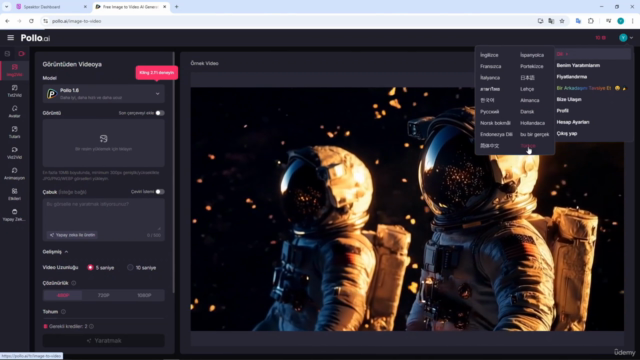Select Endonezya Dili language
The height and width of the screenshot is (360, 640).
(x=496, y=134)
